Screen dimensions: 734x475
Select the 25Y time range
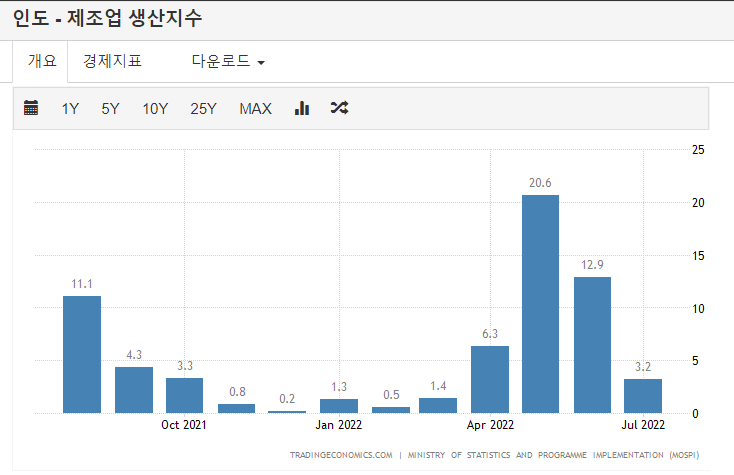[203, 109]
